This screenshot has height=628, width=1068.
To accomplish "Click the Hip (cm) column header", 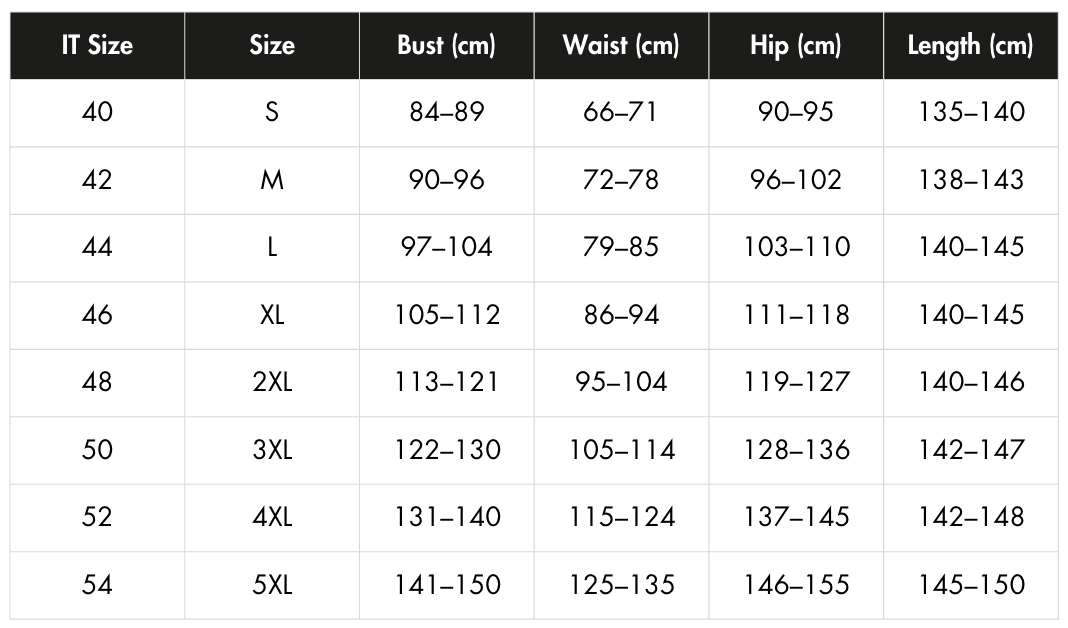I will click(796, 46).
